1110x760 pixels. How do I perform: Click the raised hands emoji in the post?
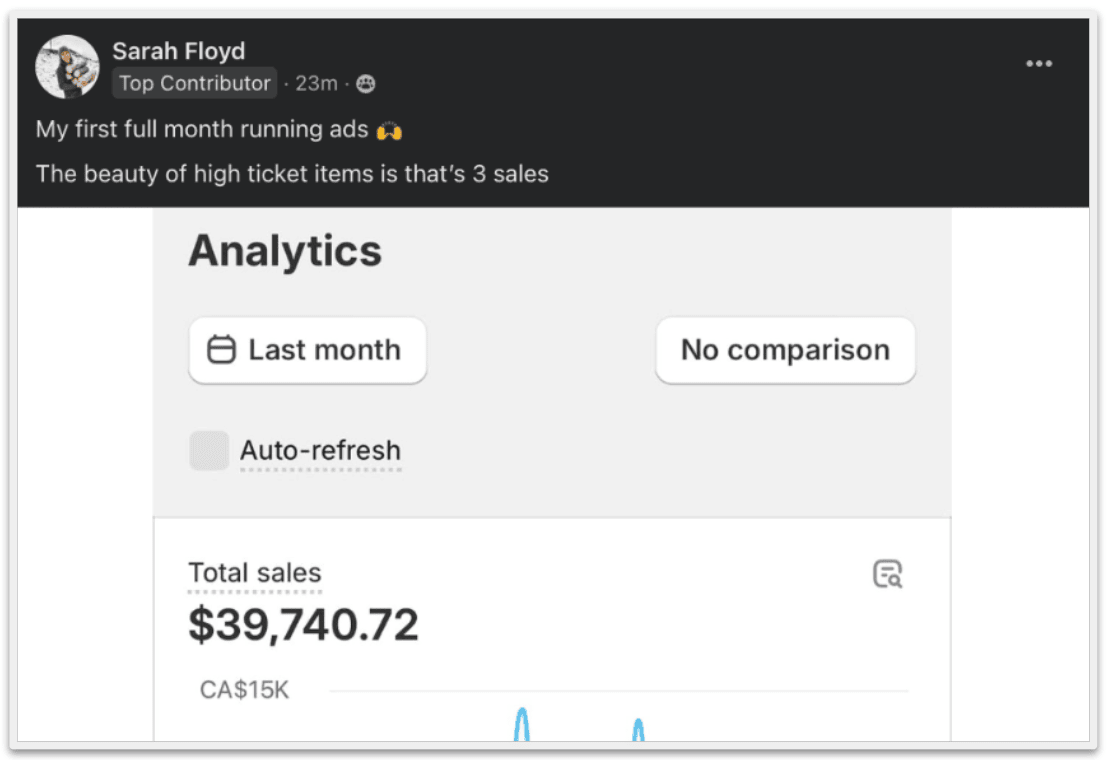[x=389, y=130]
